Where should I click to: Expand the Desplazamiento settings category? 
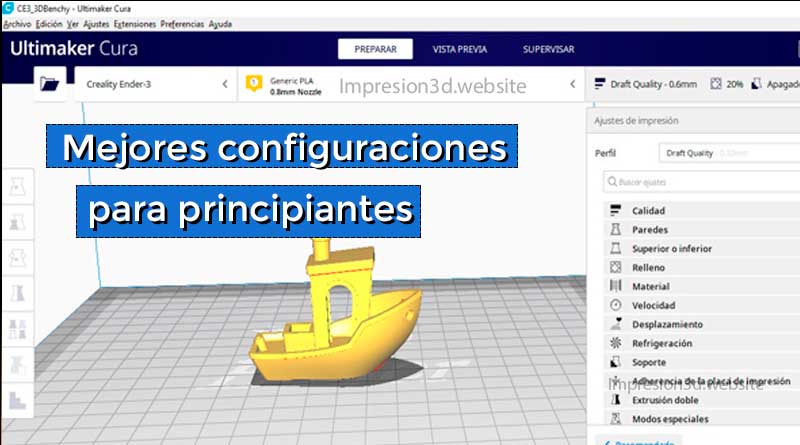coord(702,324)
